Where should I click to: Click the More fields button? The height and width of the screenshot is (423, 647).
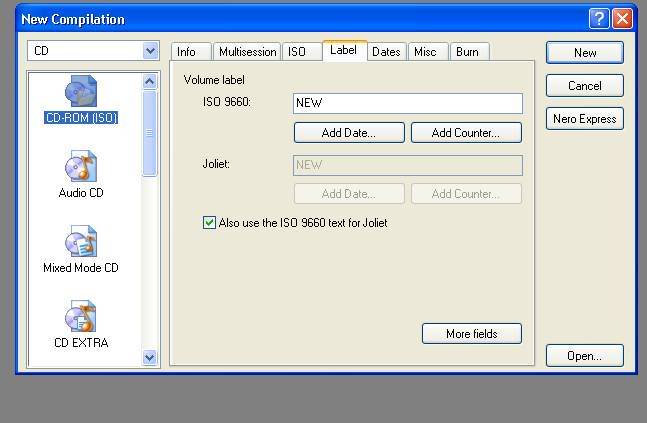tap(472, 333)
